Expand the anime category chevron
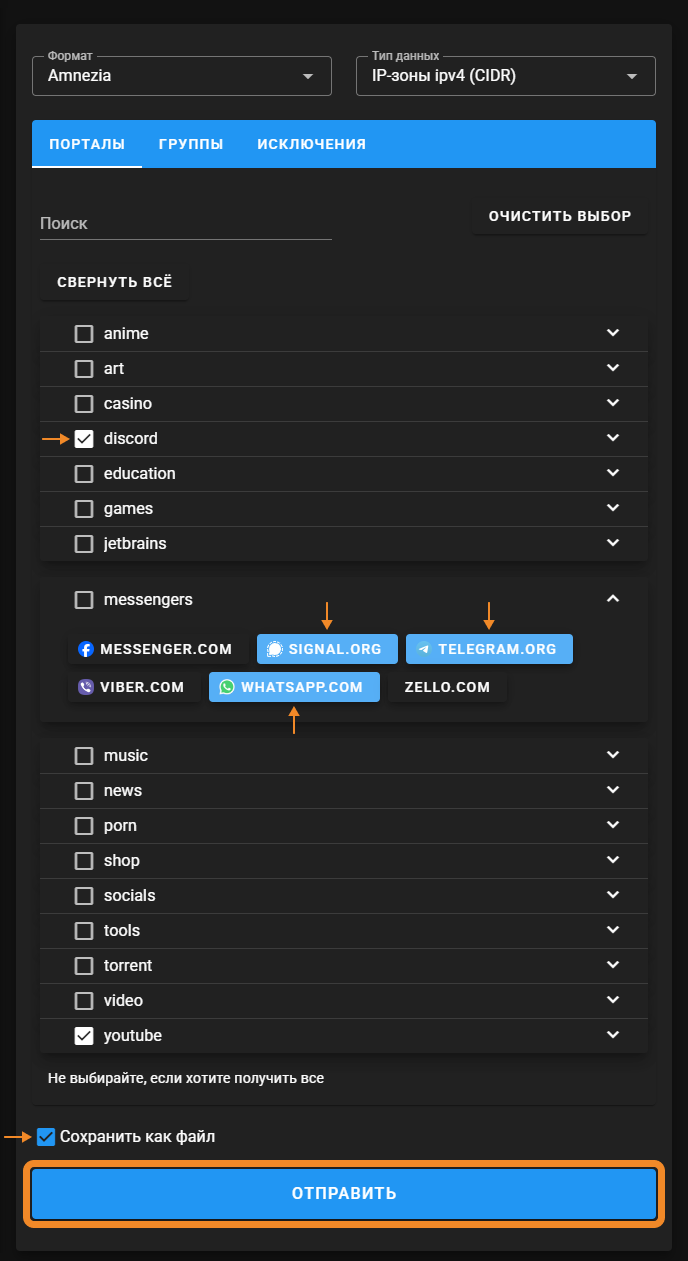Image resolution: width=688 pixels, height=1261 pixels. tap(613, 333)
